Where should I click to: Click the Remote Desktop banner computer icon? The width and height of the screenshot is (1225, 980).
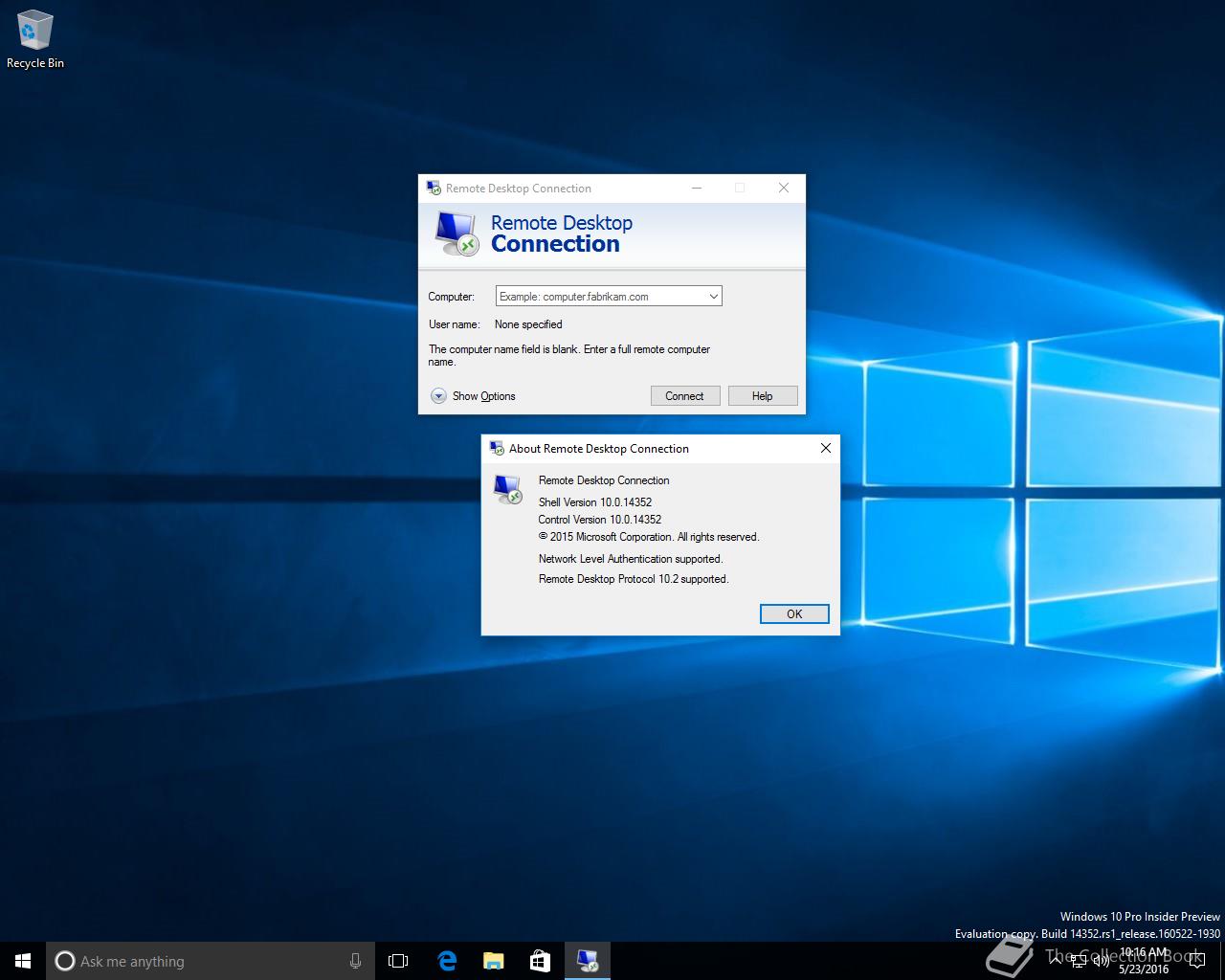pyautogui.click(x=457, y=234)
